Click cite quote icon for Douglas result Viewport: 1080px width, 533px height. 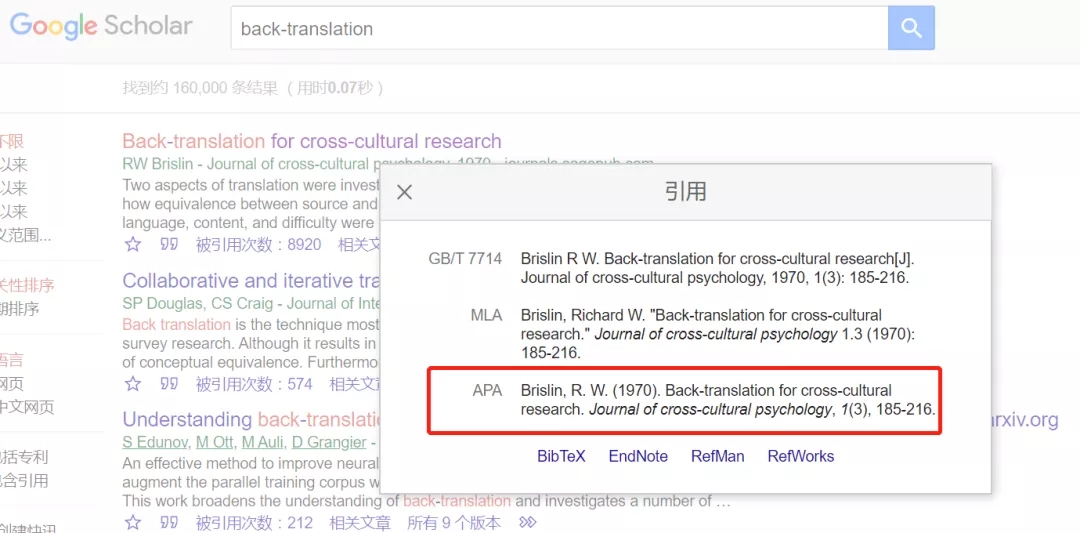pyautogui.click(x=169, y=384)
